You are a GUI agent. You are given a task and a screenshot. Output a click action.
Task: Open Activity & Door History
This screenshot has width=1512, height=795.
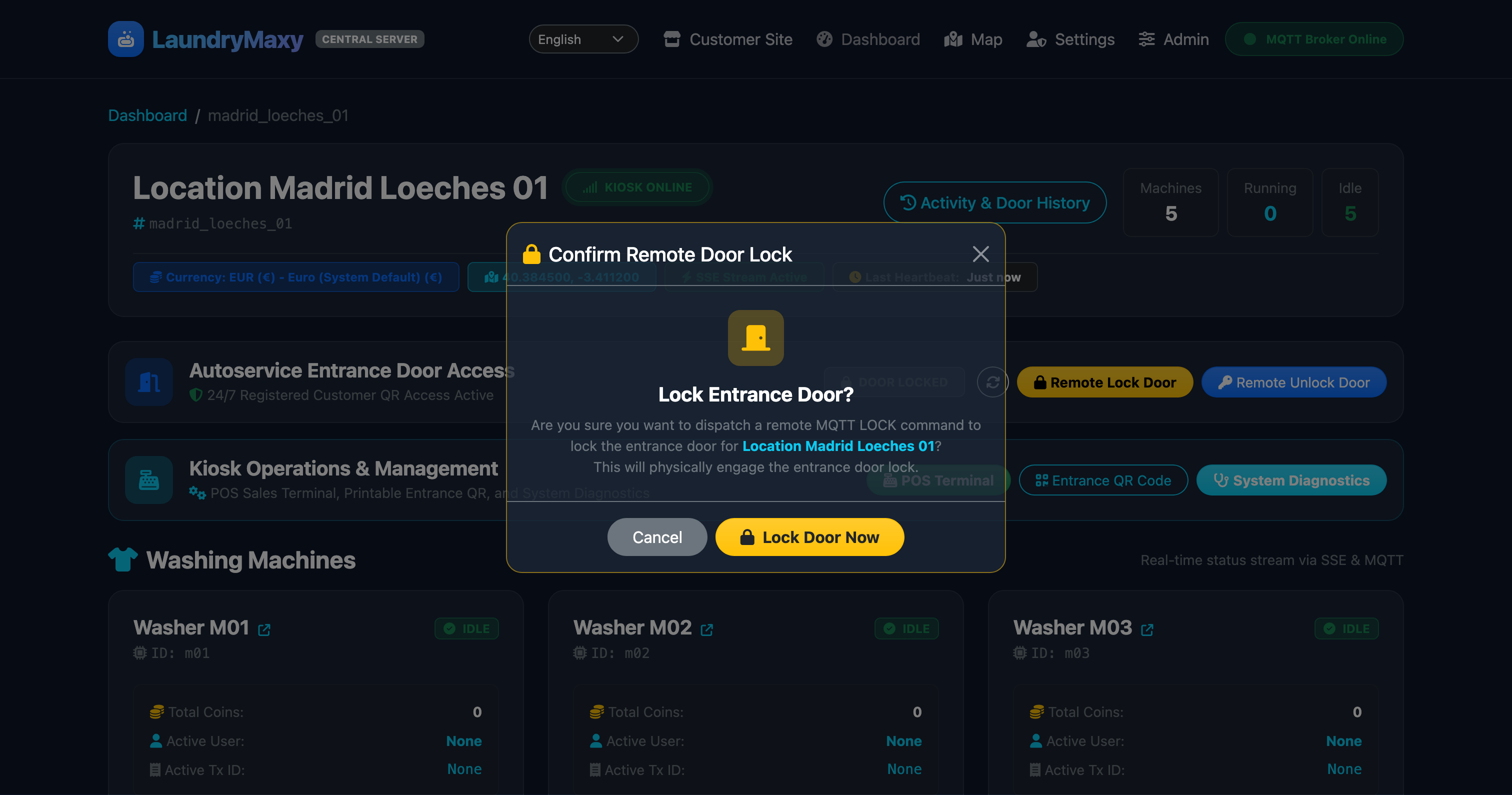(x=995, y=202)
